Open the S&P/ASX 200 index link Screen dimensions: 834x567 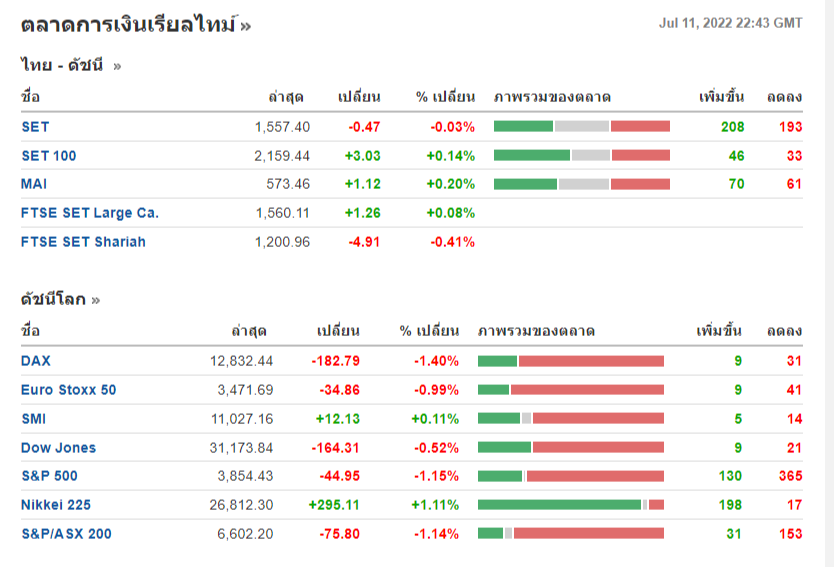[66, 534]
